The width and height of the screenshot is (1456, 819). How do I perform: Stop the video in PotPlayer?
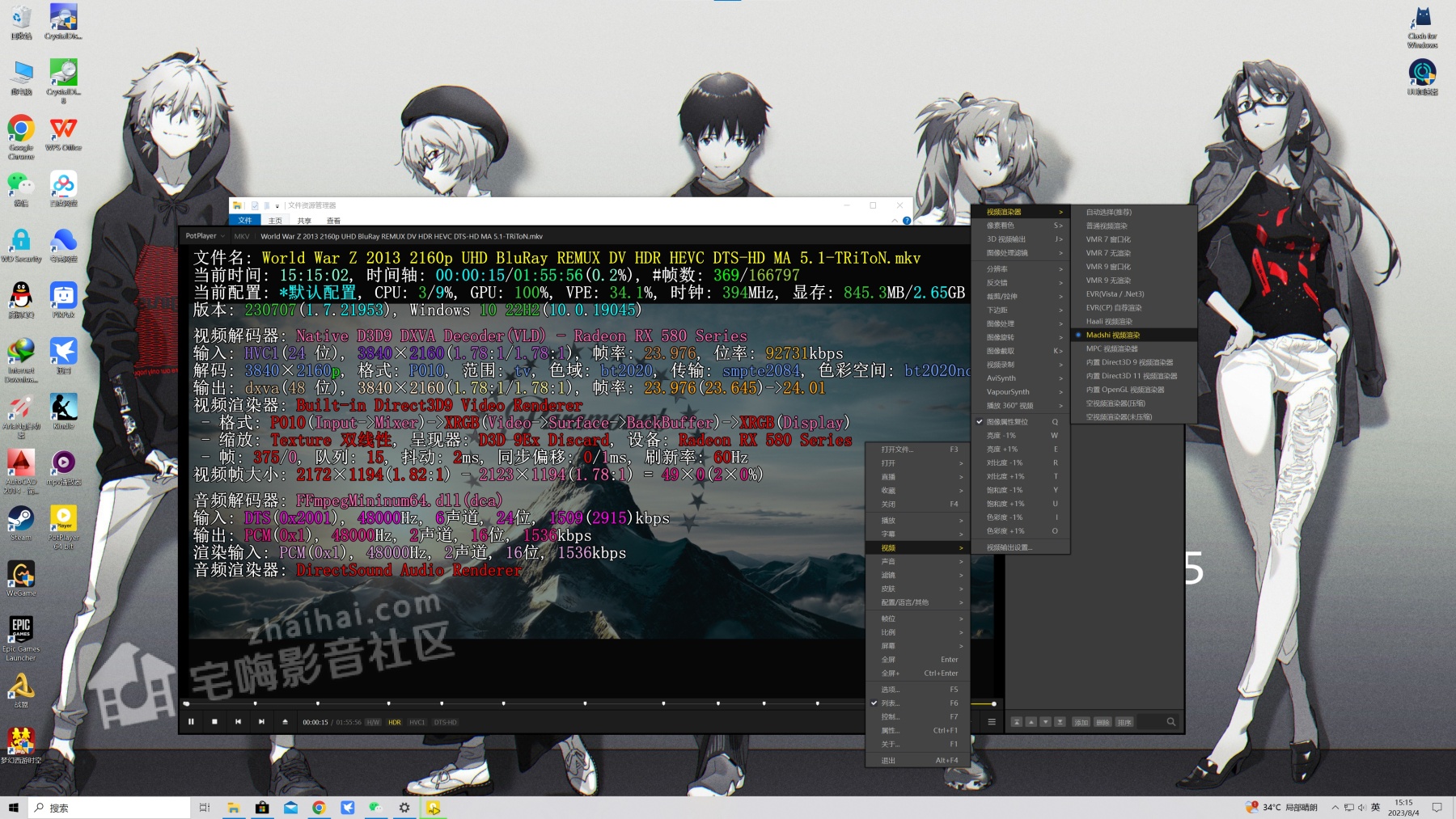pos(214,722)
